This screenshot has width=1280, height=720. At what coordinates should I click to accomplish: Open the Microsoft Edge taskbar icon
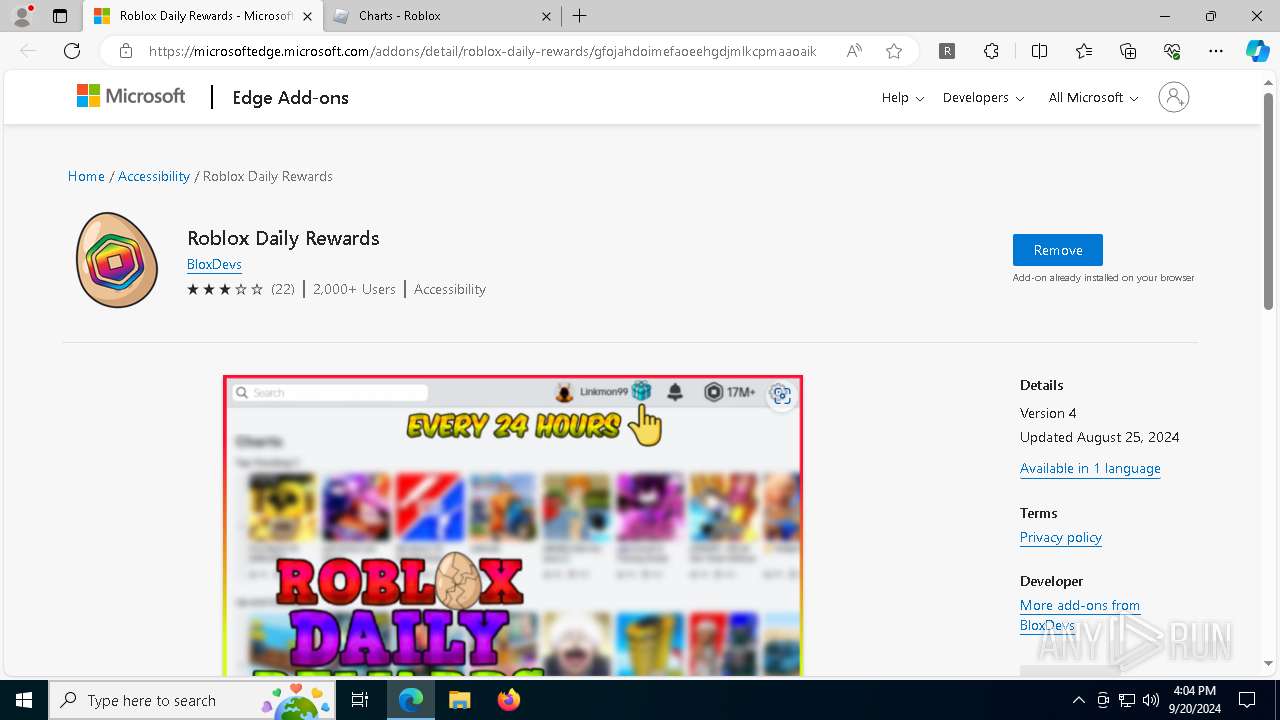(x=411, y=700)
